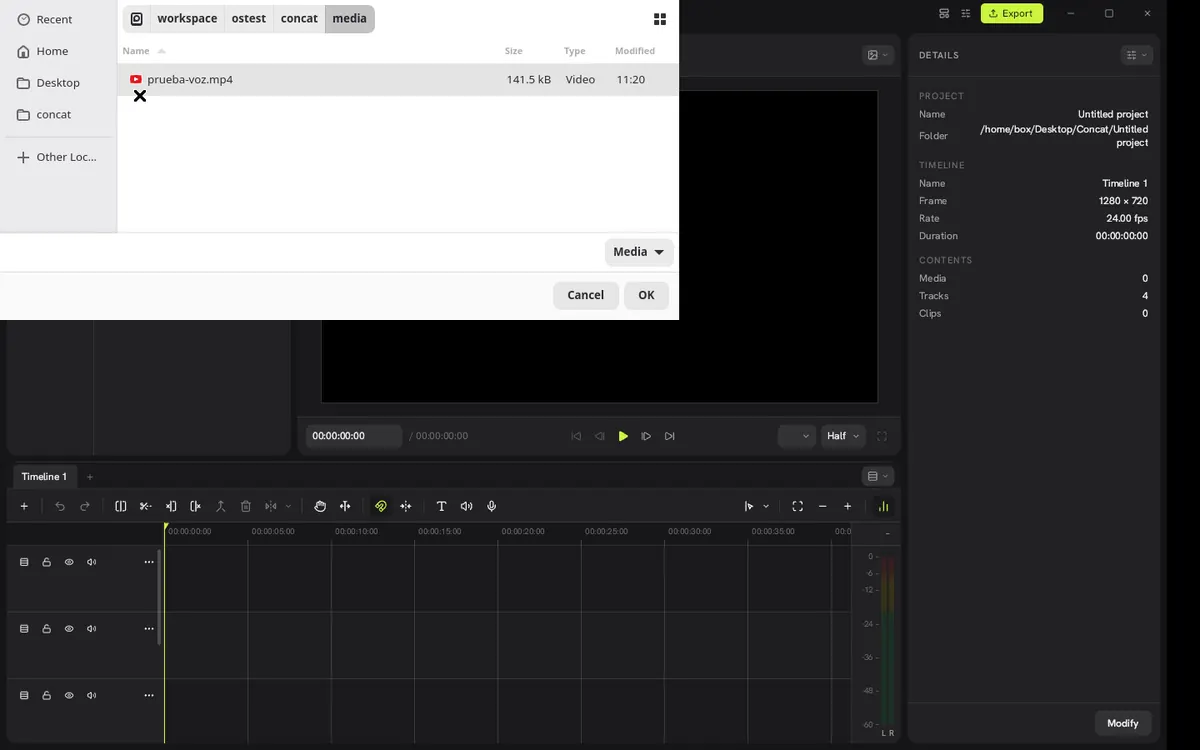Mute the bottom visible track's audio
Image resolution: width=1200 pixels, height=750 pixels.
tap(92, 695)
